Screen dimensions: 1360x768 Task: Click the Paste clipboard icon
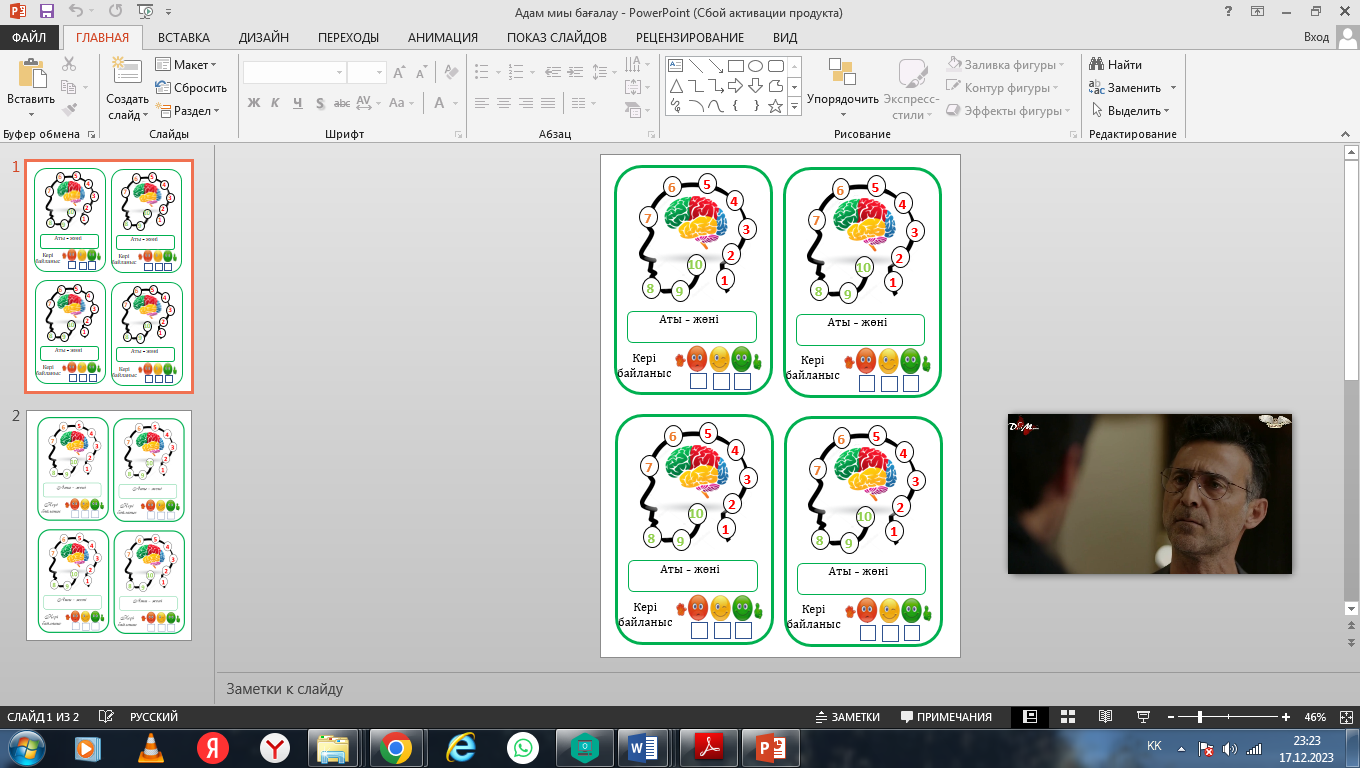[x=31, y=74]
